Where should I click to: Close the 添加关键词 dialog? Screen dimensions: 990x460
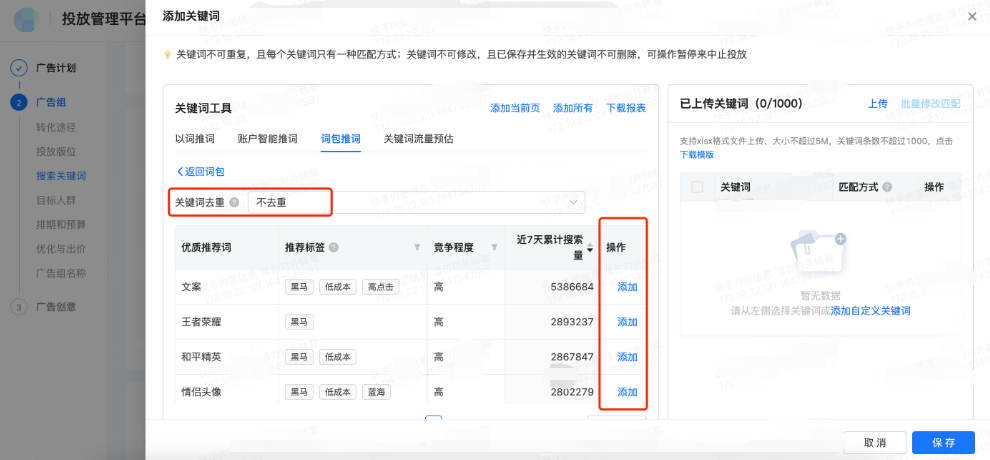[972, 16]
